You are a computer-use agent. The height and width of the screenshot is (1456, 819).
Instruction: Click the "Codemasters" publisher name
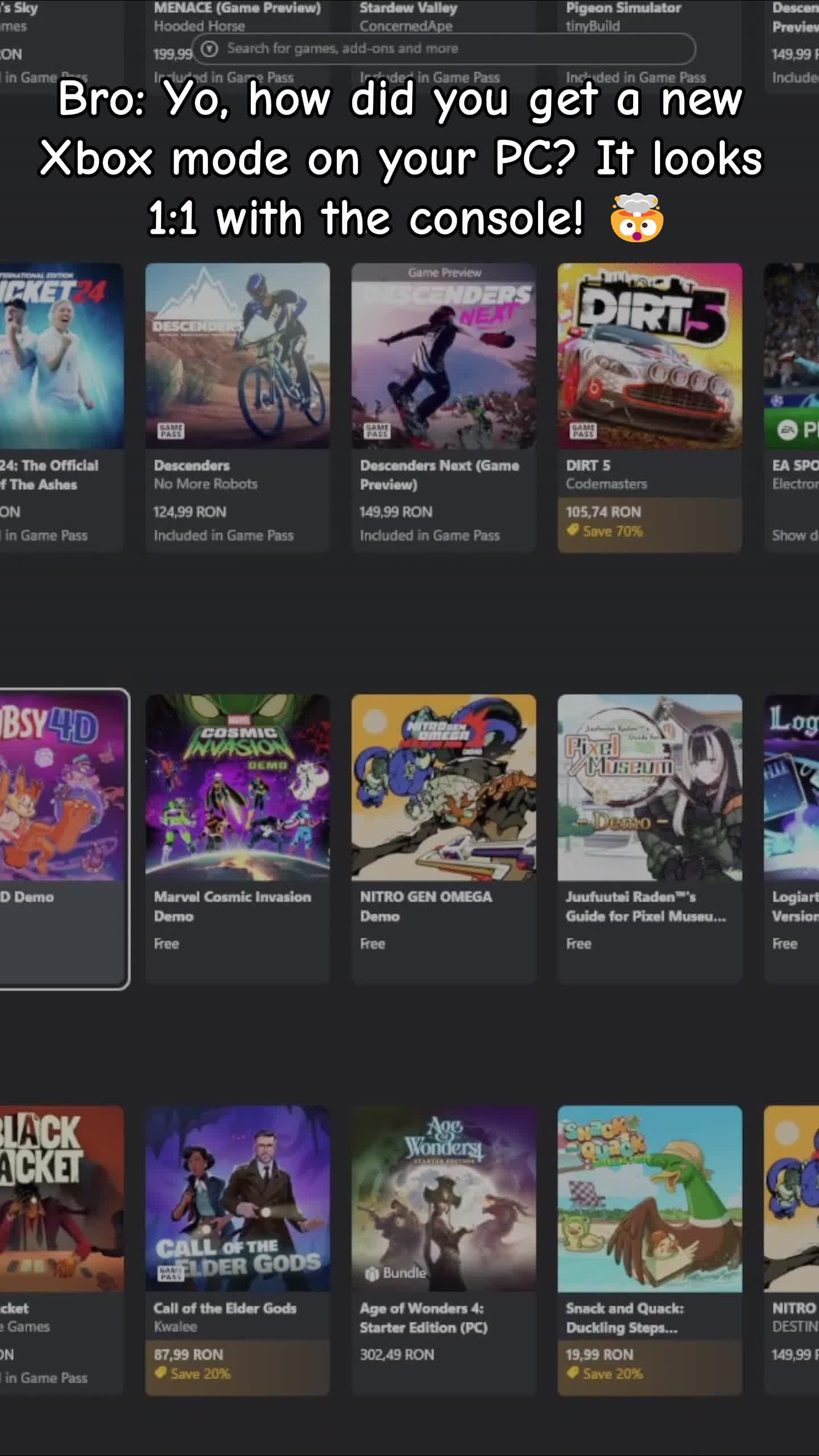[606, 484]
